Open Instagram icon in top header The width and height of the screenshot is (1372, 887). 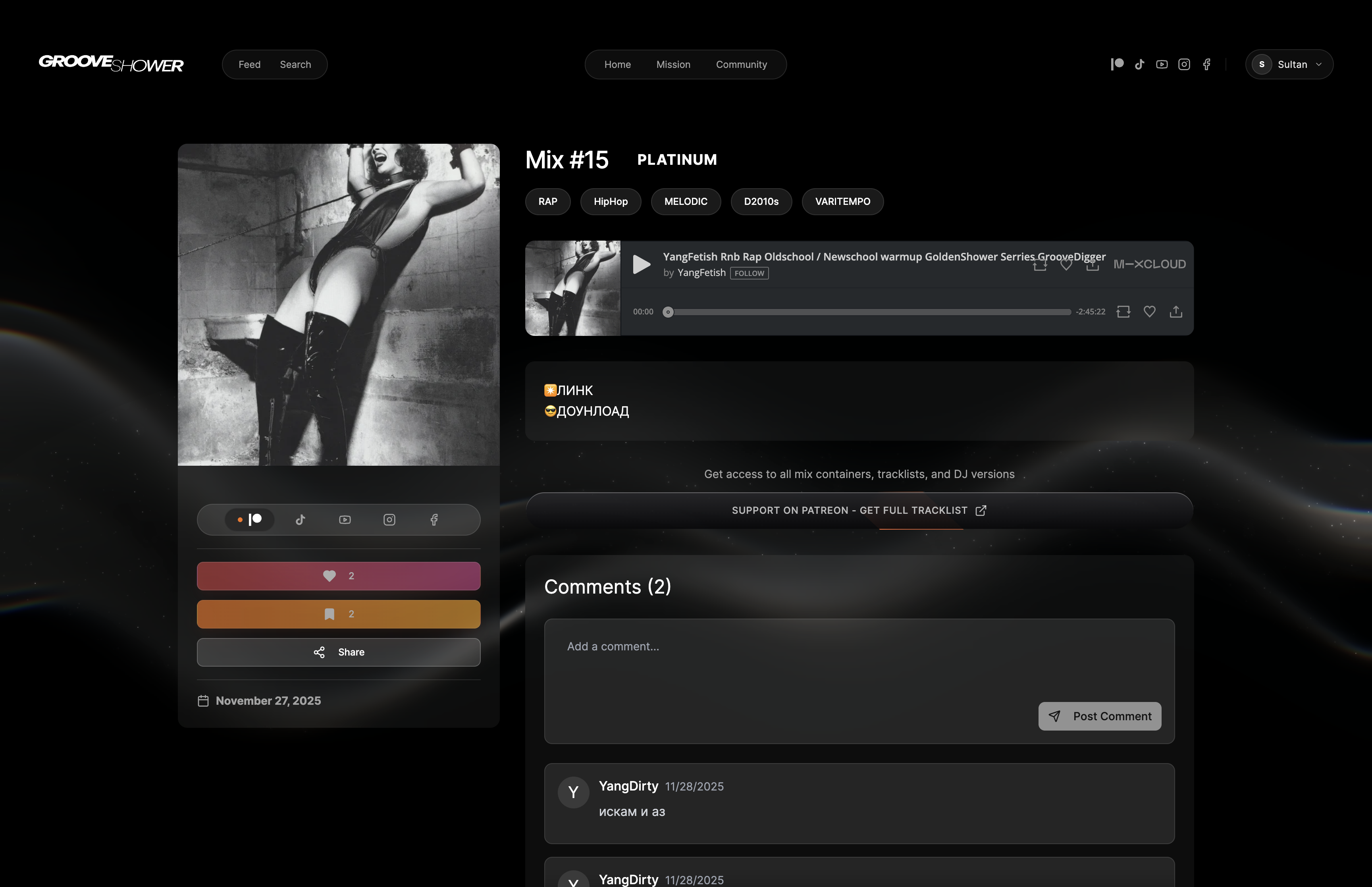(x=1184, y=64)
